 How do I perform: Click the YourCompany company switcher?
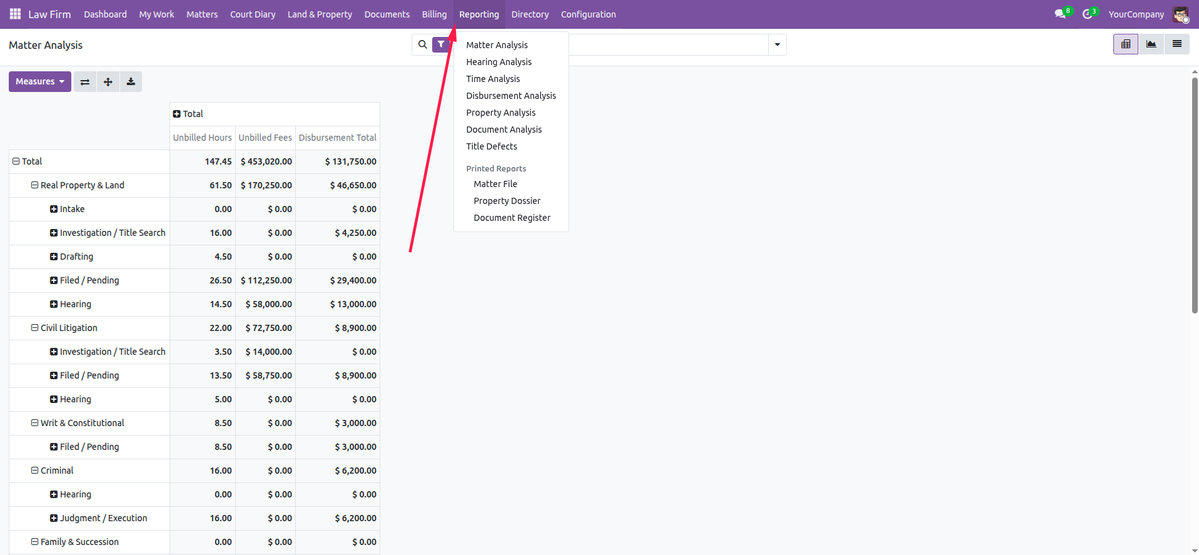[x=1136, y=15]
